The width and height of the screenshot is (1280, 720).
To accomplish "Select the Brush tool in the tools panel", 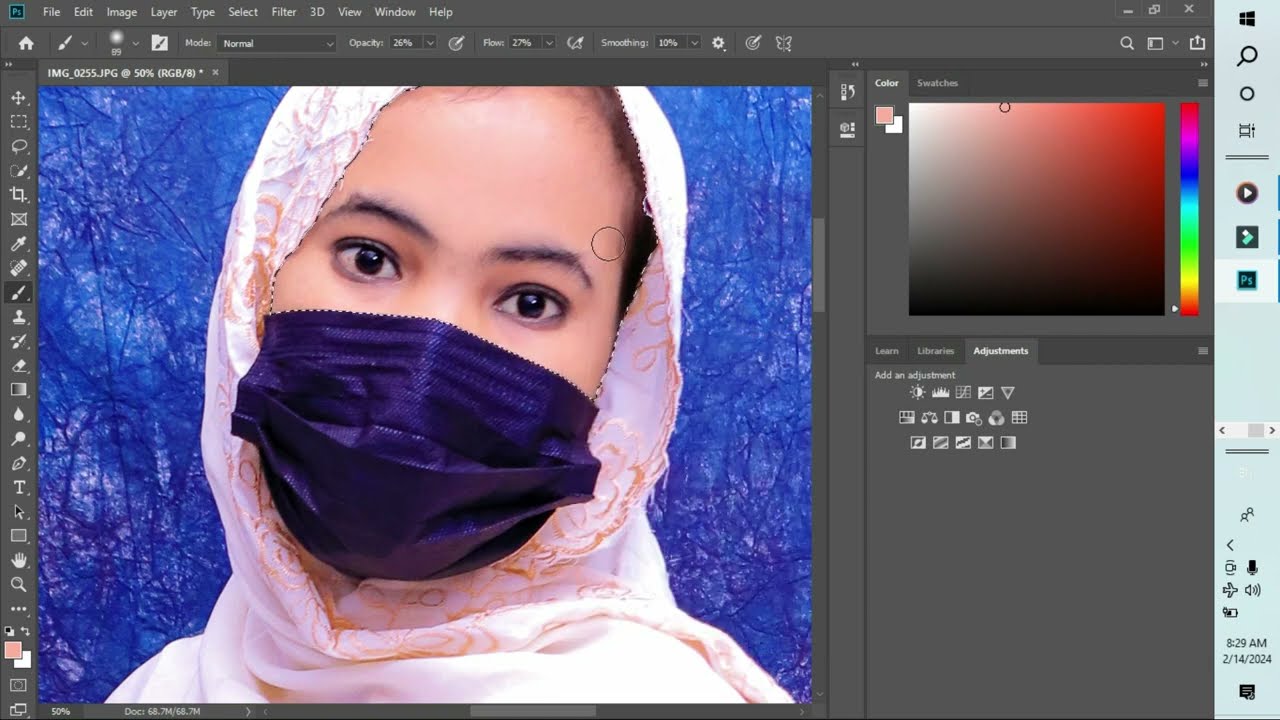I will [x=18, y=293].
